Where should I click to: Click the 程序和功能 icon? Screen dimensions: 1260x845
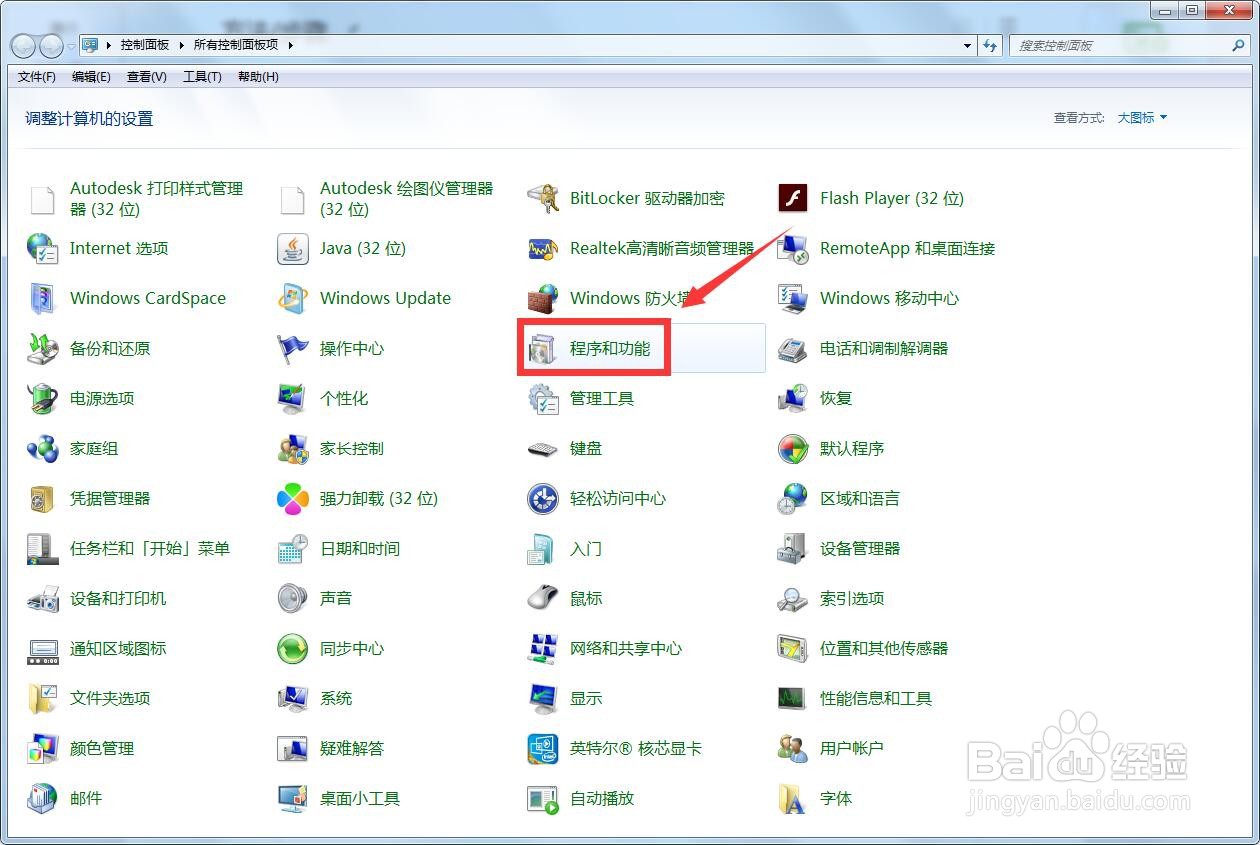543,348
